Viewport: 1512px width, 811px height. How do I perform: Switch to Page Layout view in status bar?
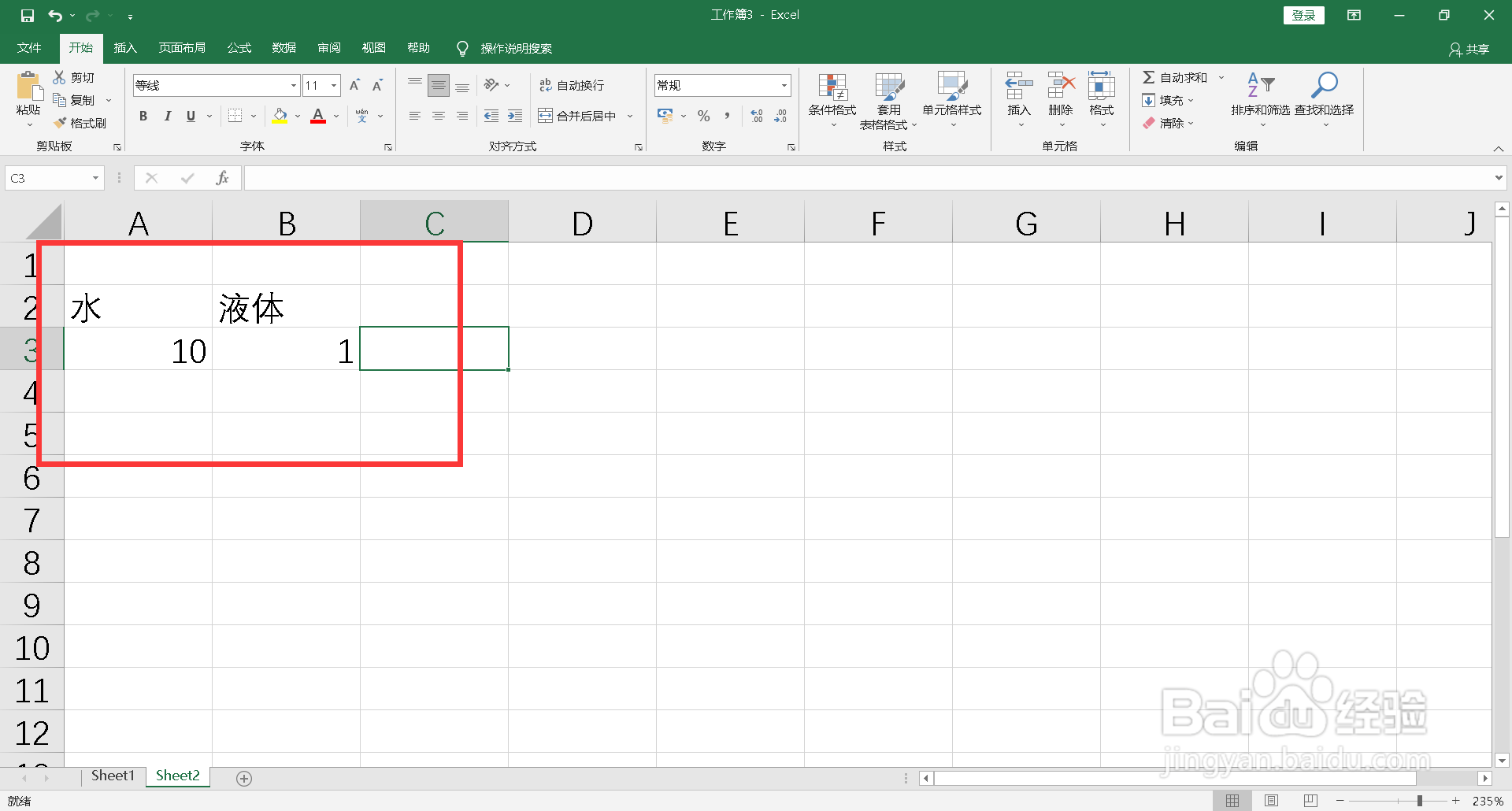pyautogui.click(x=1271, y=801)
